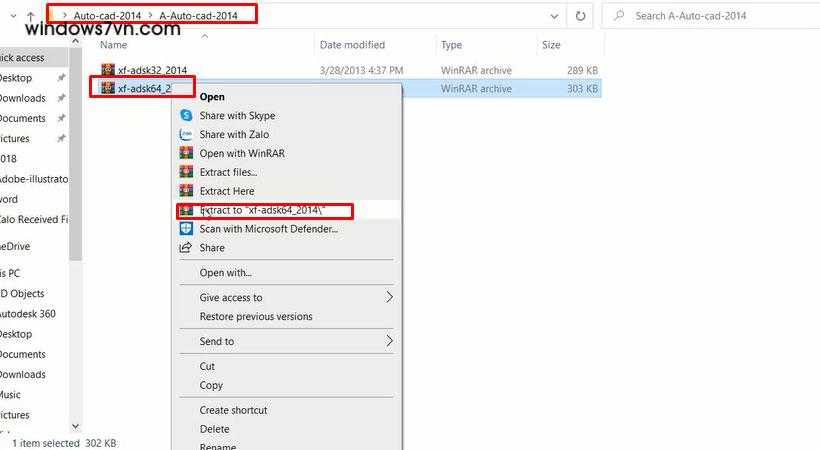The height and width of the screenshot is (450, 820).
Task: Expand the Send to submenu arrow
Action: (x=389, y=342)
